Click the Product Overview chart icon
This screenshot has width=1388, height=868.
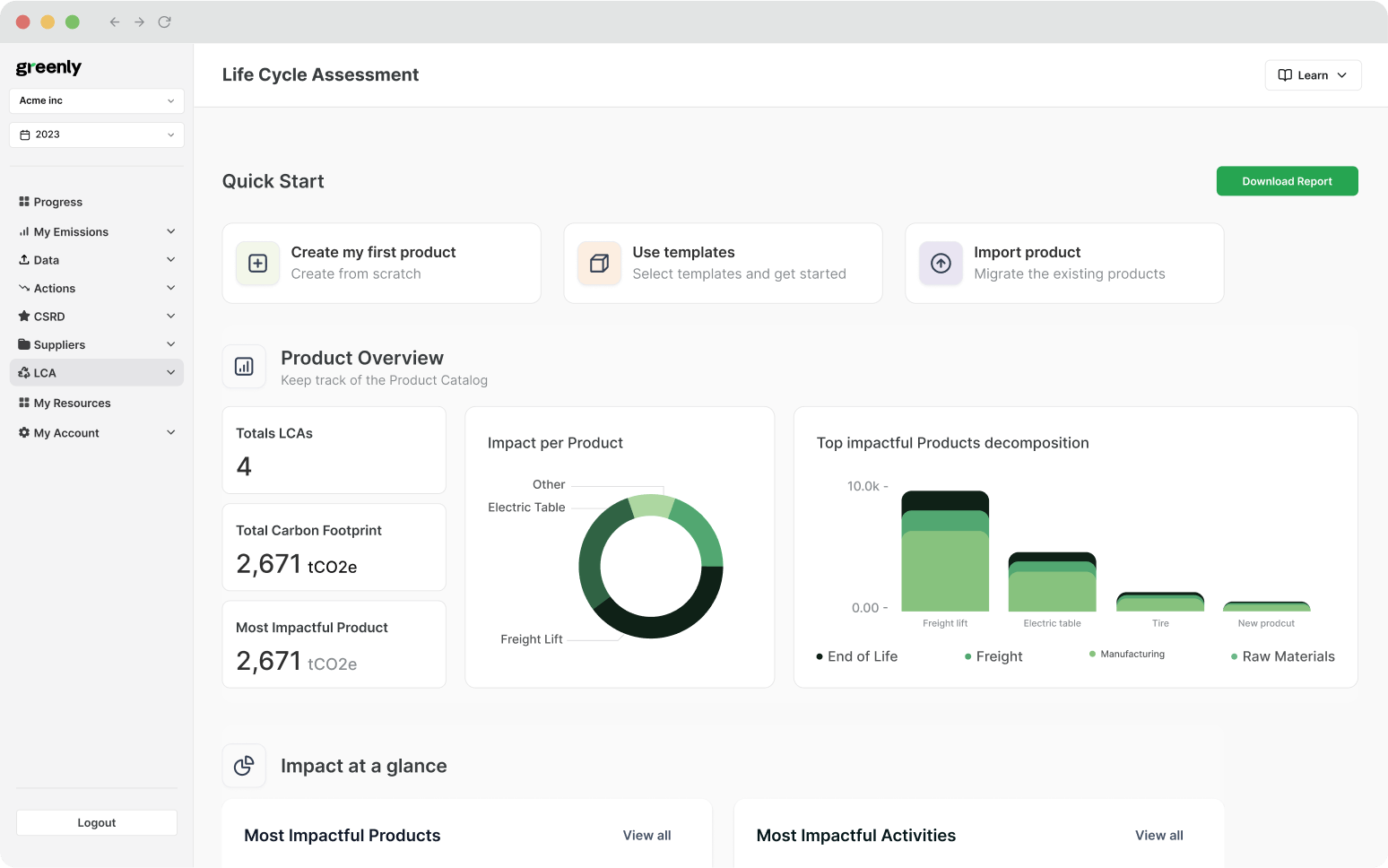pos(244,366)
